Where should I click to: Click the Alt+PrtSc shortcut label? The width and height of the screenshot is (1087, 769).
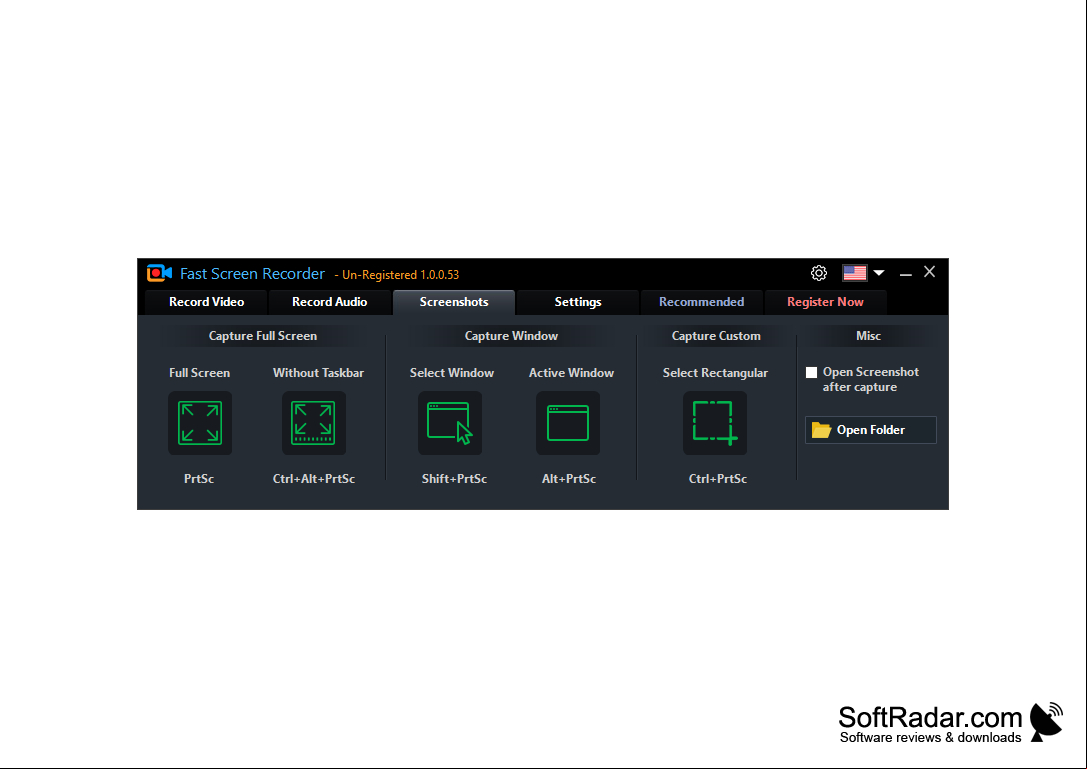569,479
